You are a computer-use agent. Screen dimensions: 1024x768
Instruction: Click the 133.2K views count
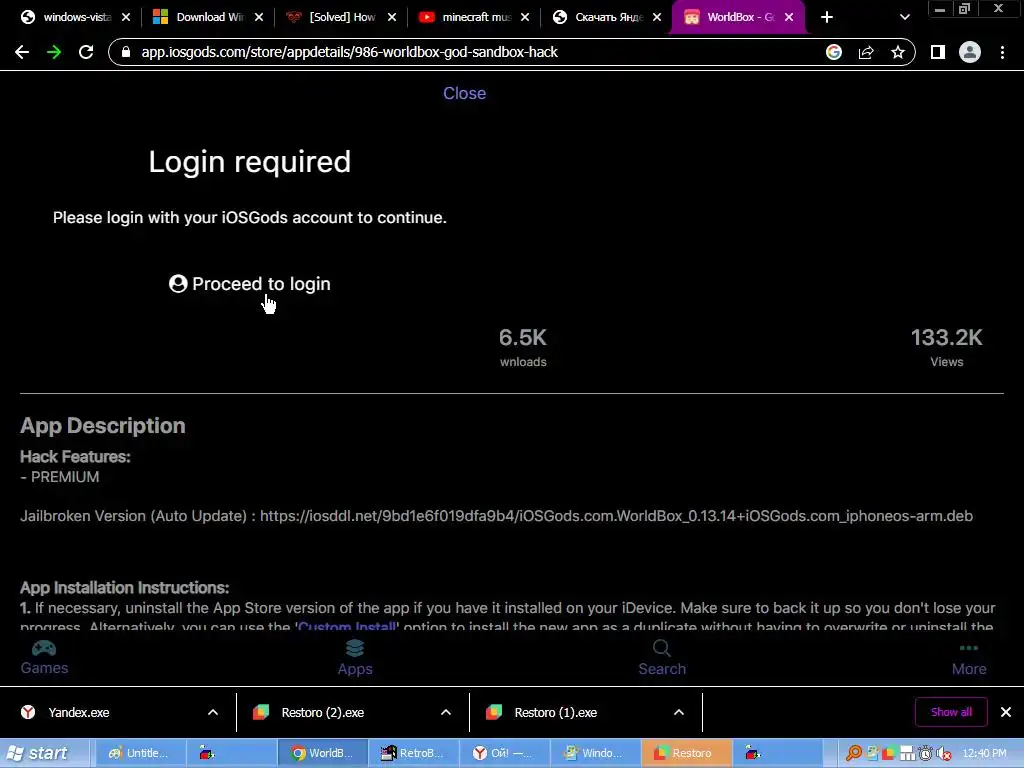(x=946, y=338)
